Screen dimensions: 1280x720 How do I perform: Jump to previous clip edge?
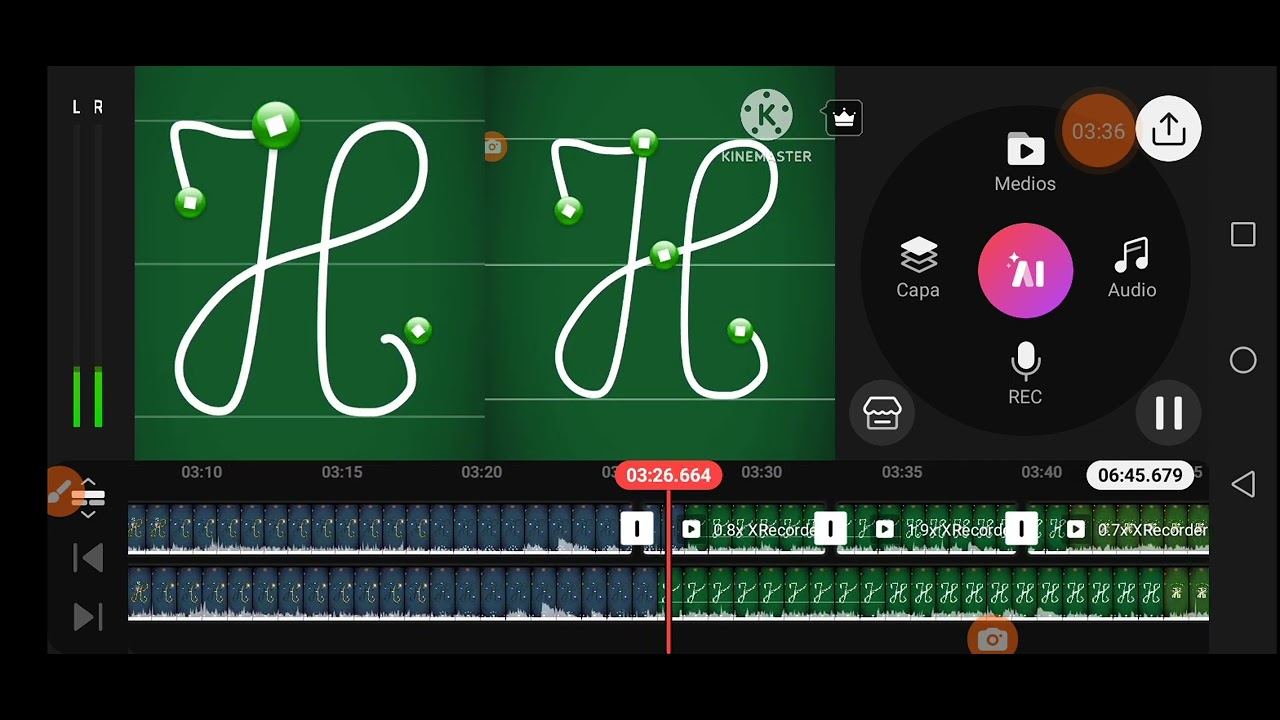pos(88,558)
